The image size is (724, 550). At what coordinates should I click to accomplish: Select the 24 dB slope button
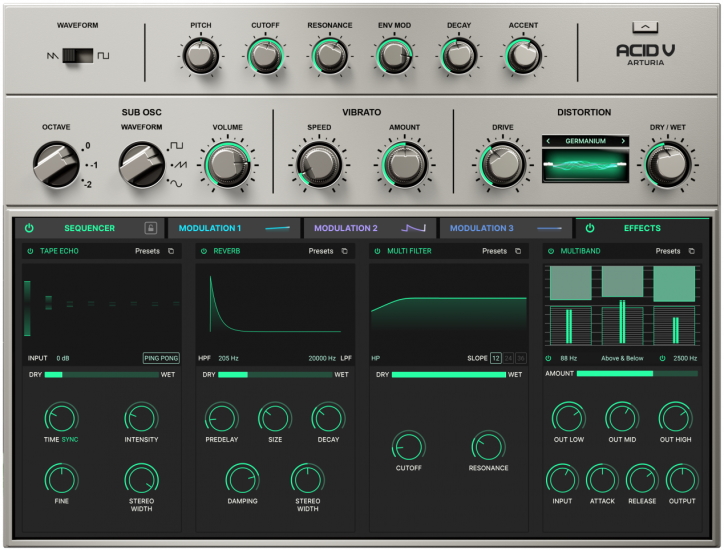[508, 358]
